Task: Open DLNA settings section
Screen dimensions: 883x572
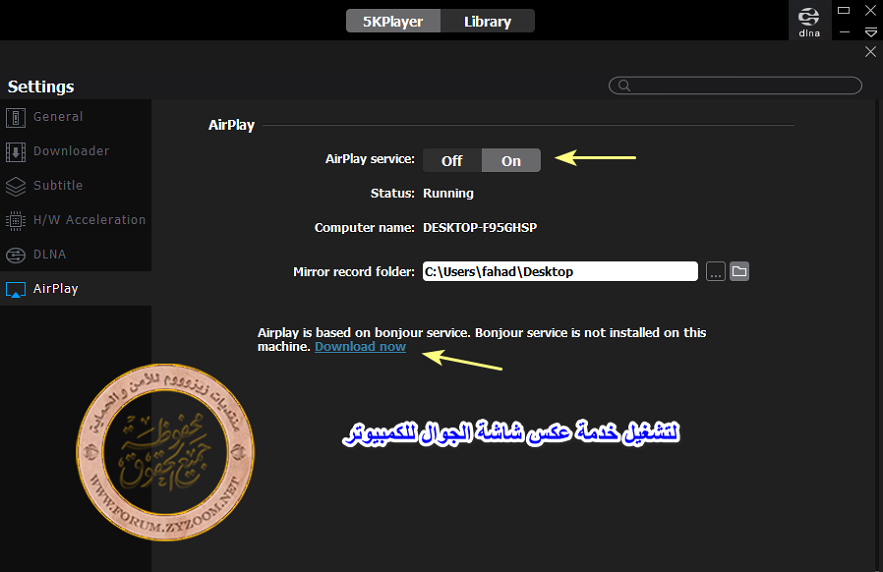Action: pos(75,254)
